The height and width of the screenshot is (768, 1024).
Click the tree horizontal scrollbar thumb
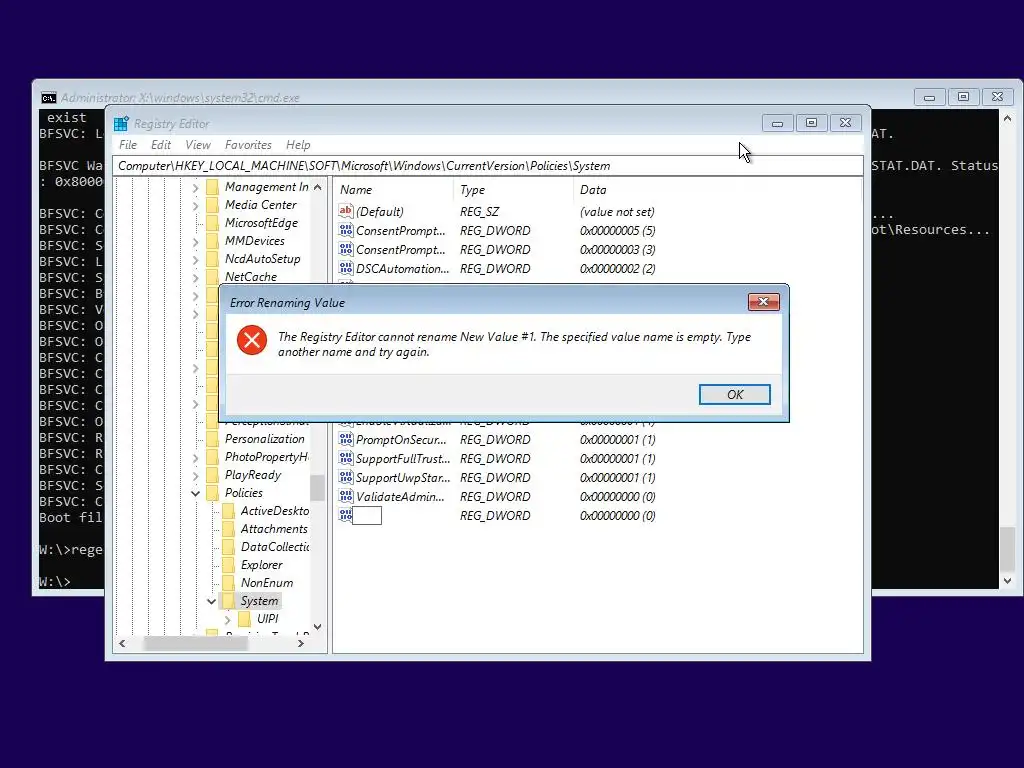click(x=196, y=643)
